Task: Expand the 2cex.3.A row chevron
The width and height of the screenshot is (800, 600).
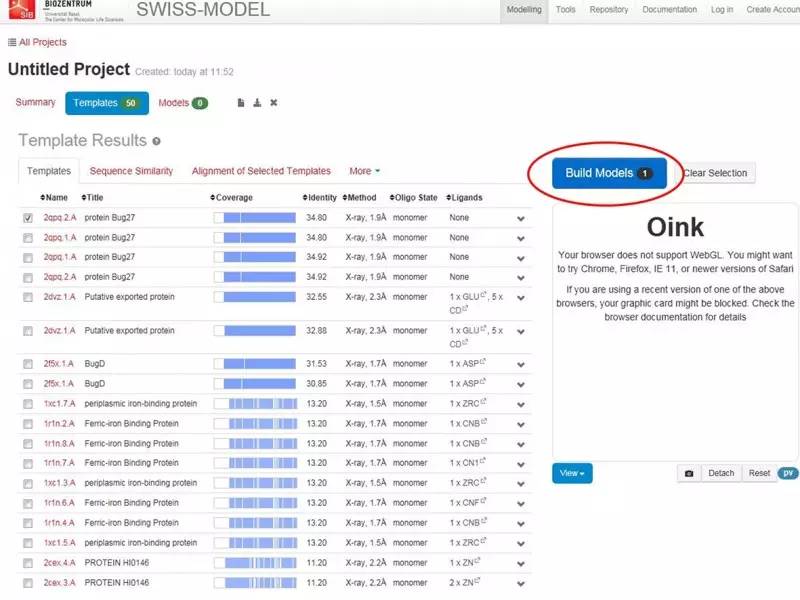Action: click(520, 584)
